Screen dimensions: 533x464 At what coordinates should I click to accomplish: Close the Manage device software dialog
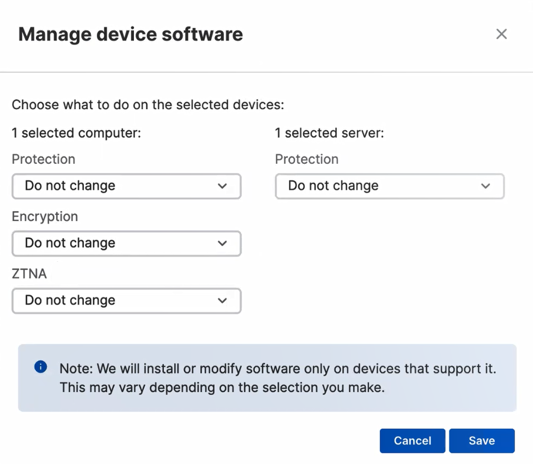[x=501, y=34]
